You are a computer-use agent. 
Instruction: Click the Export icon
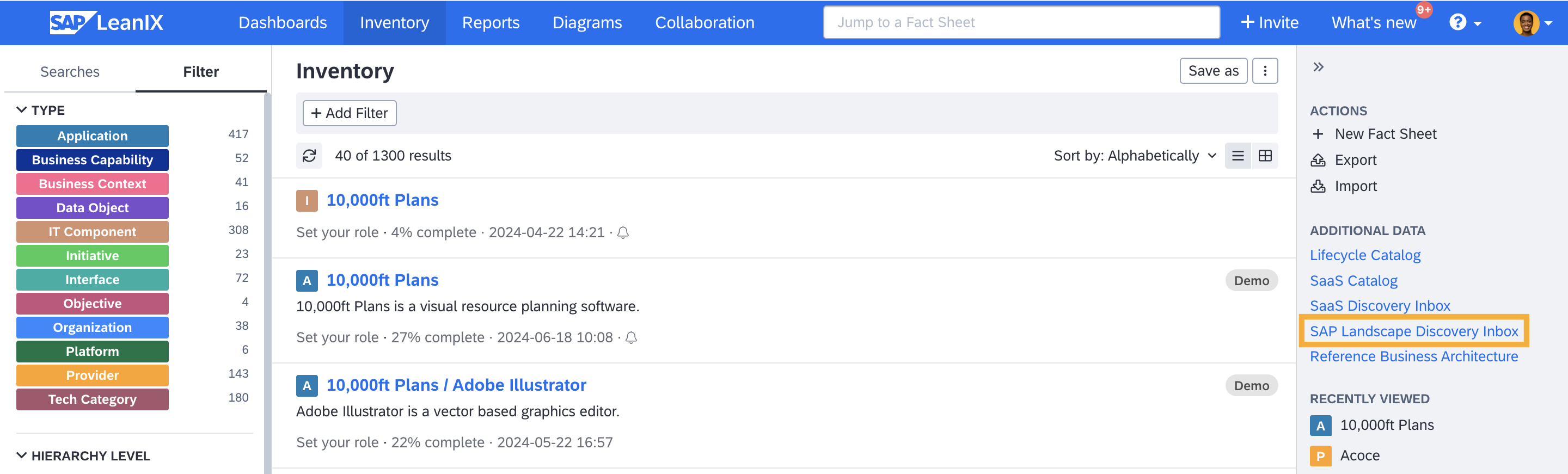coord(1318,160)
